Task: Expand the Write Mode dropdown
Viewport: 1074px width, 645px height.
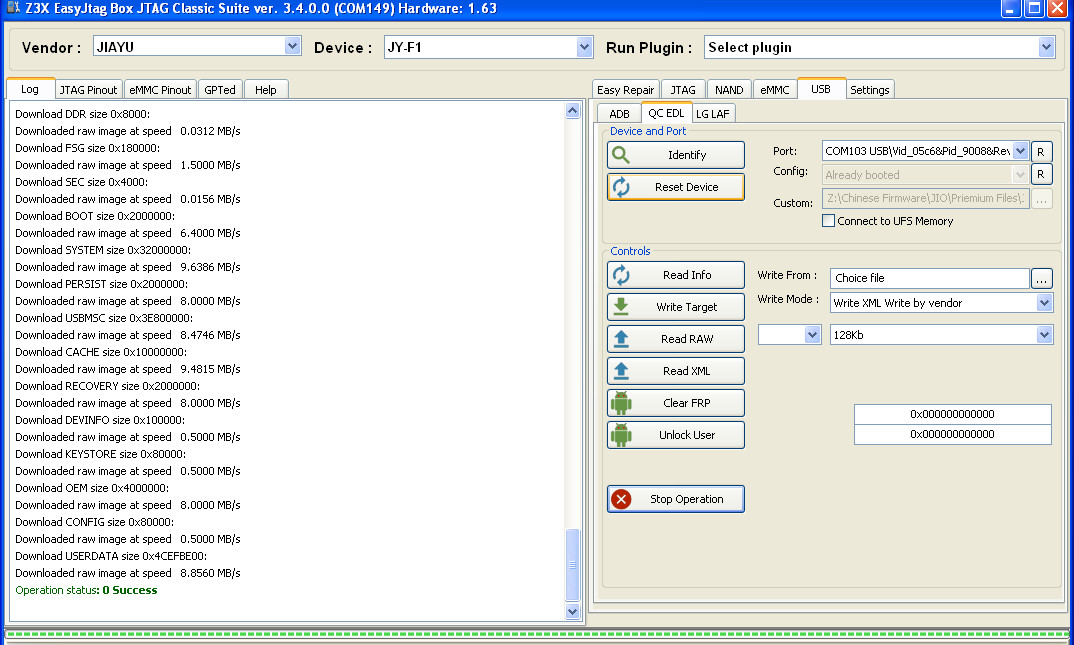Action: 1044,303
